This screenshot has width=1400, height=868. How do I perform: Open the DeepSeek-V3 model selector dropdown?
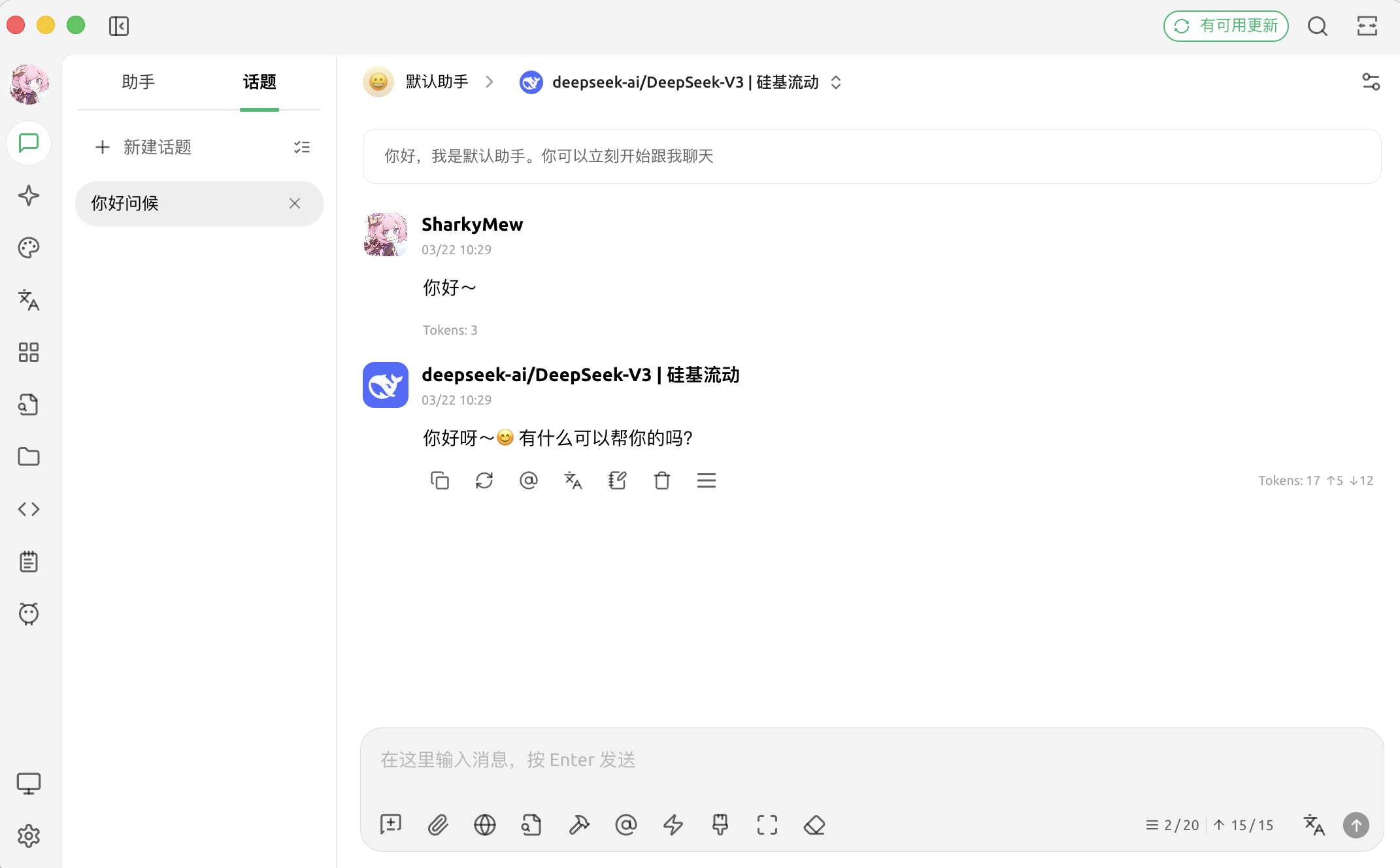pos(680,82)
